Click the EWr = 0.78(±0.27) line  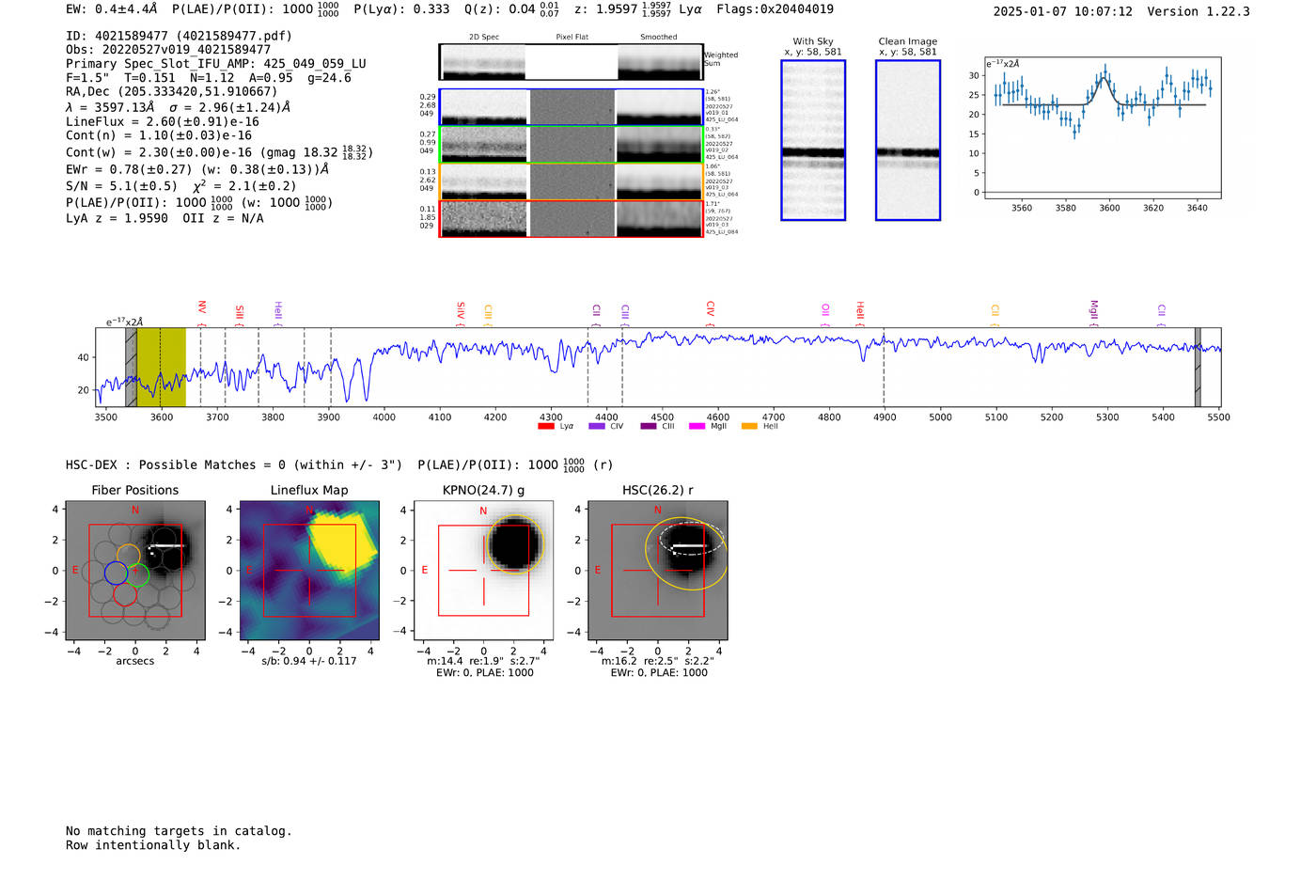tap(197, 169)
